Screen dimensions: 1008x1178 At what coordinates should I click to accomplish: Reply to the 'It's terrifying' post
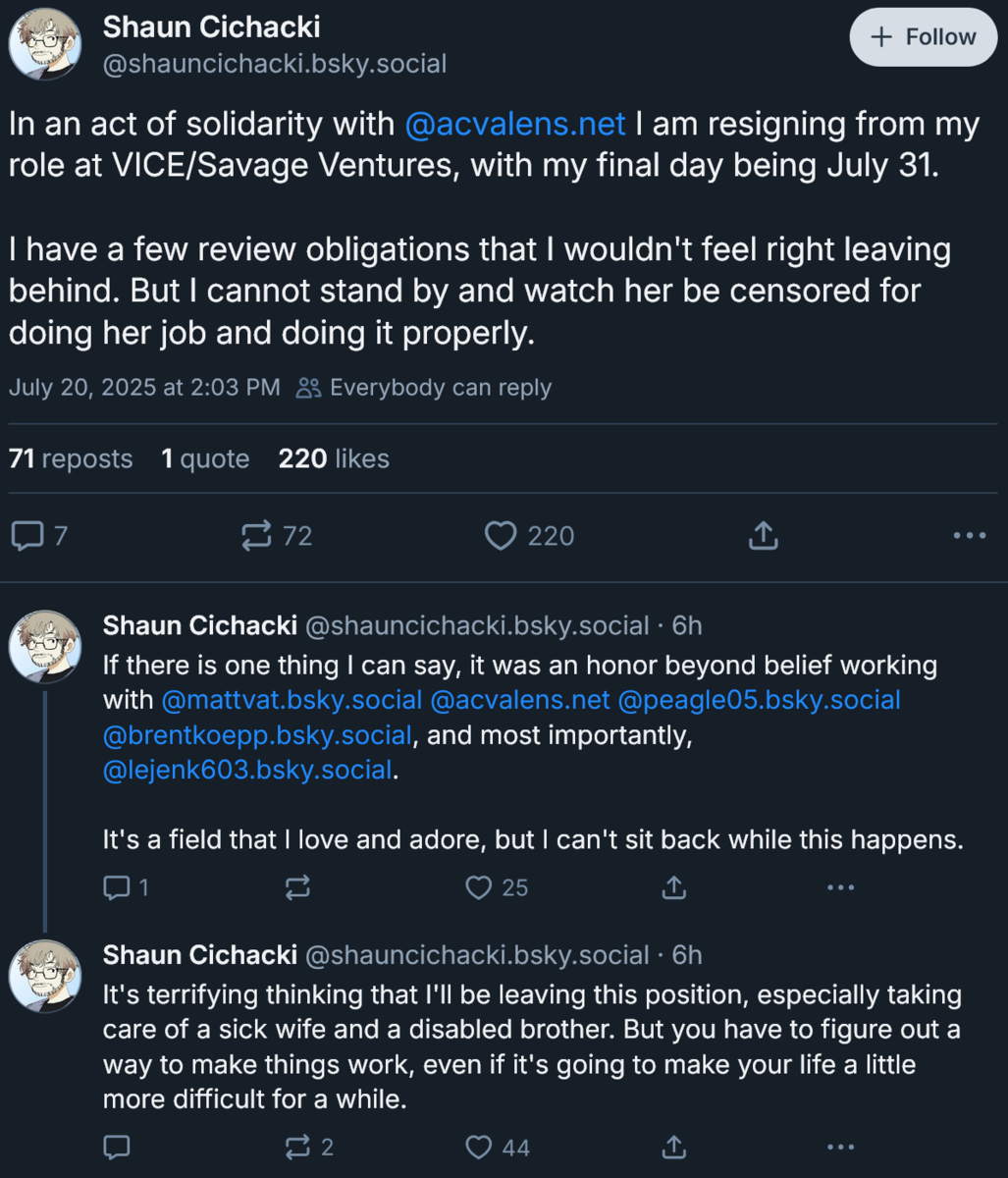(x=117, y=1147)
